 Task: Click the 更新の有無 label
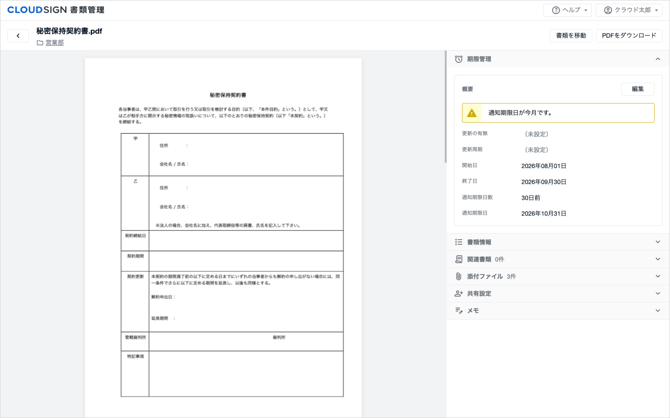[475, 133]
